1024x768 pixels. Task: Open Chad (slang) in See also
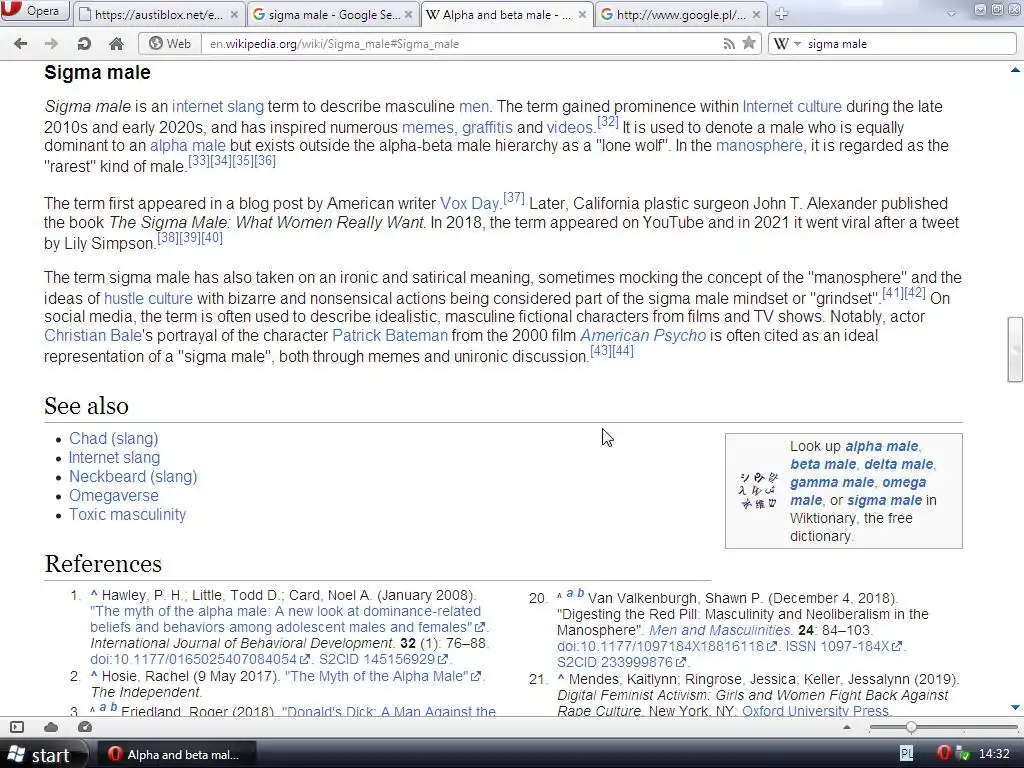[114, 439]
